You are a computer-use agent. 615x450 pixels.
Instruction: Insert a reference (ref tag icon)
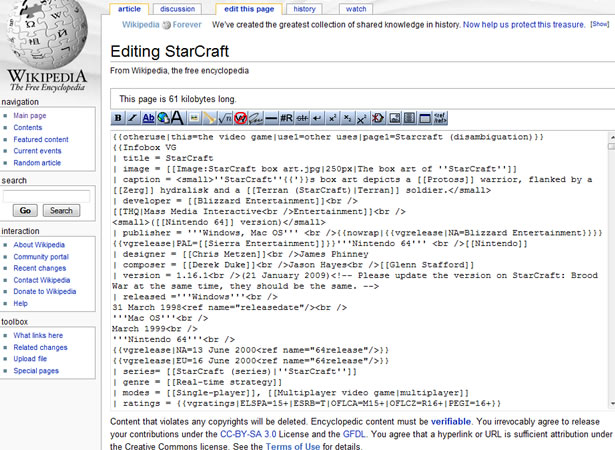(x=440, y=118)
